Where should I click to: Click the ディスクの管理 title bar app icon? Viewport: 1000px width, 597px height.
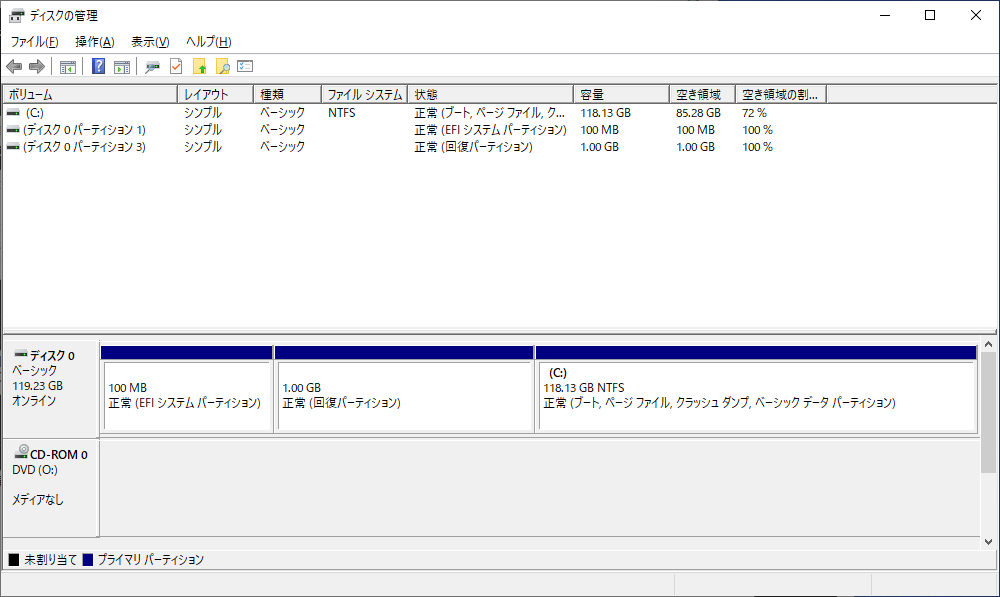coord(16,15)
